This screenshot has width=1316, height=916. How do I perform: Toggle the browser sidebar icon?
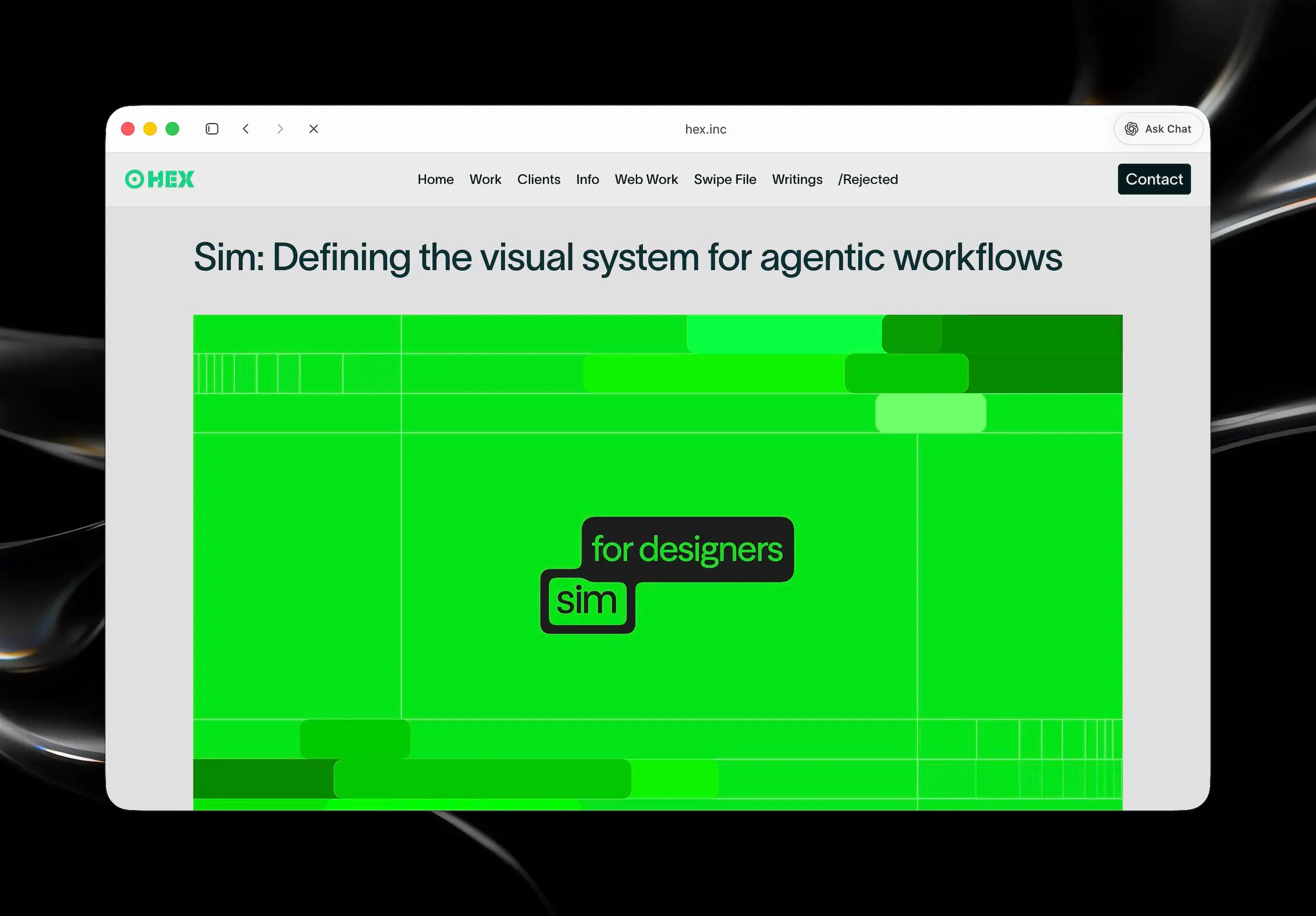[212, 129]
